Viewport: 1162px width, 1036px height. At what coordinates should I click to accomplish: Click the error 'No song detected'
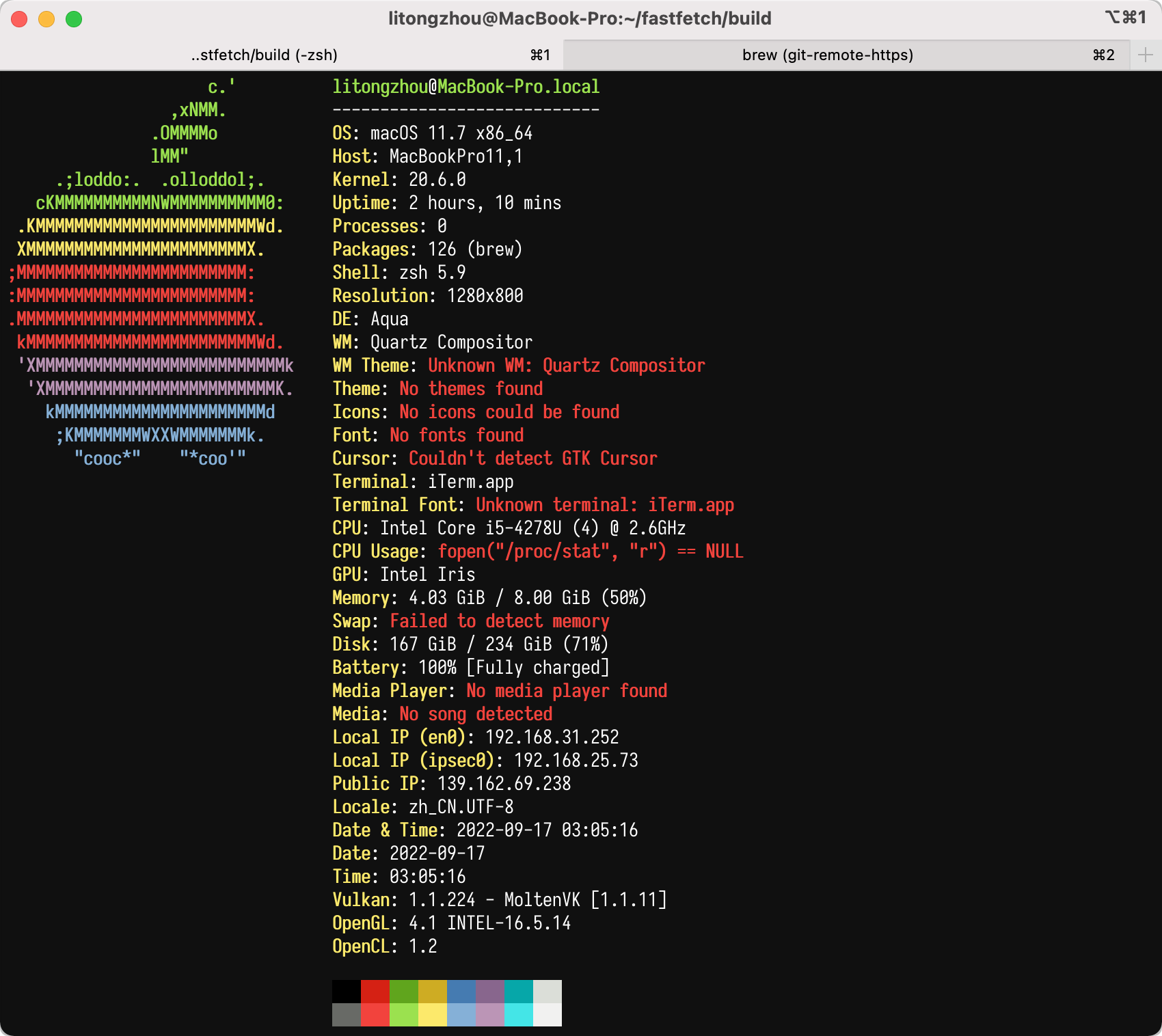476,714
